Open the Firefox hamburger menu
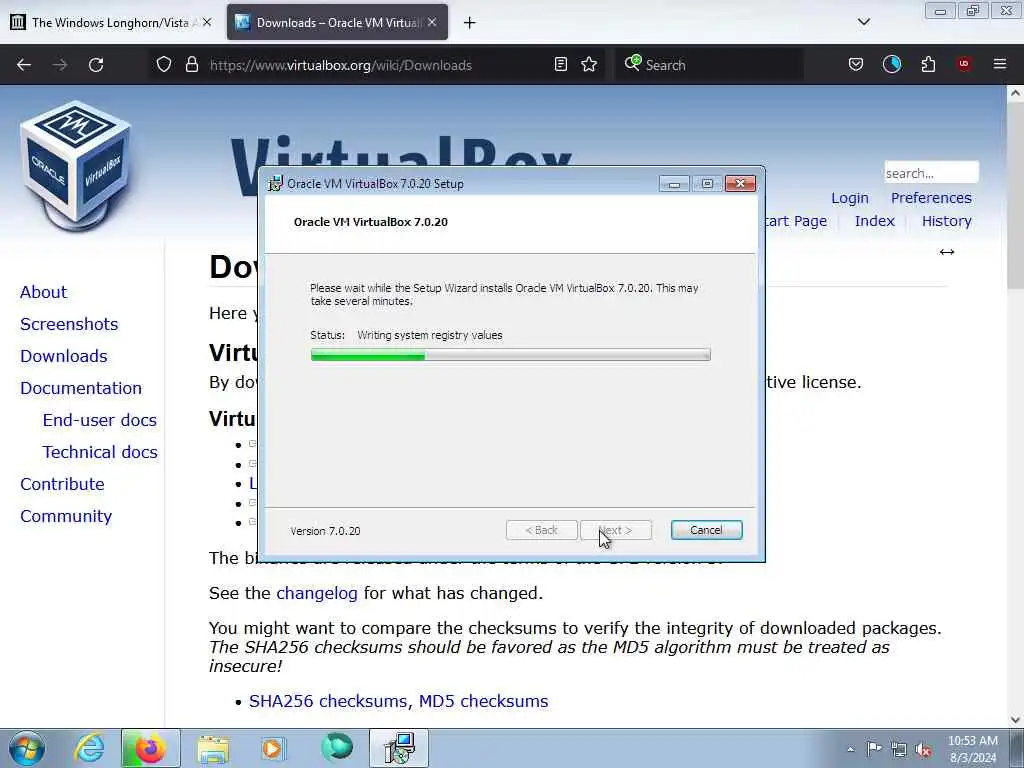This screenshot has height=768, width=1024. coord(1000,64)
